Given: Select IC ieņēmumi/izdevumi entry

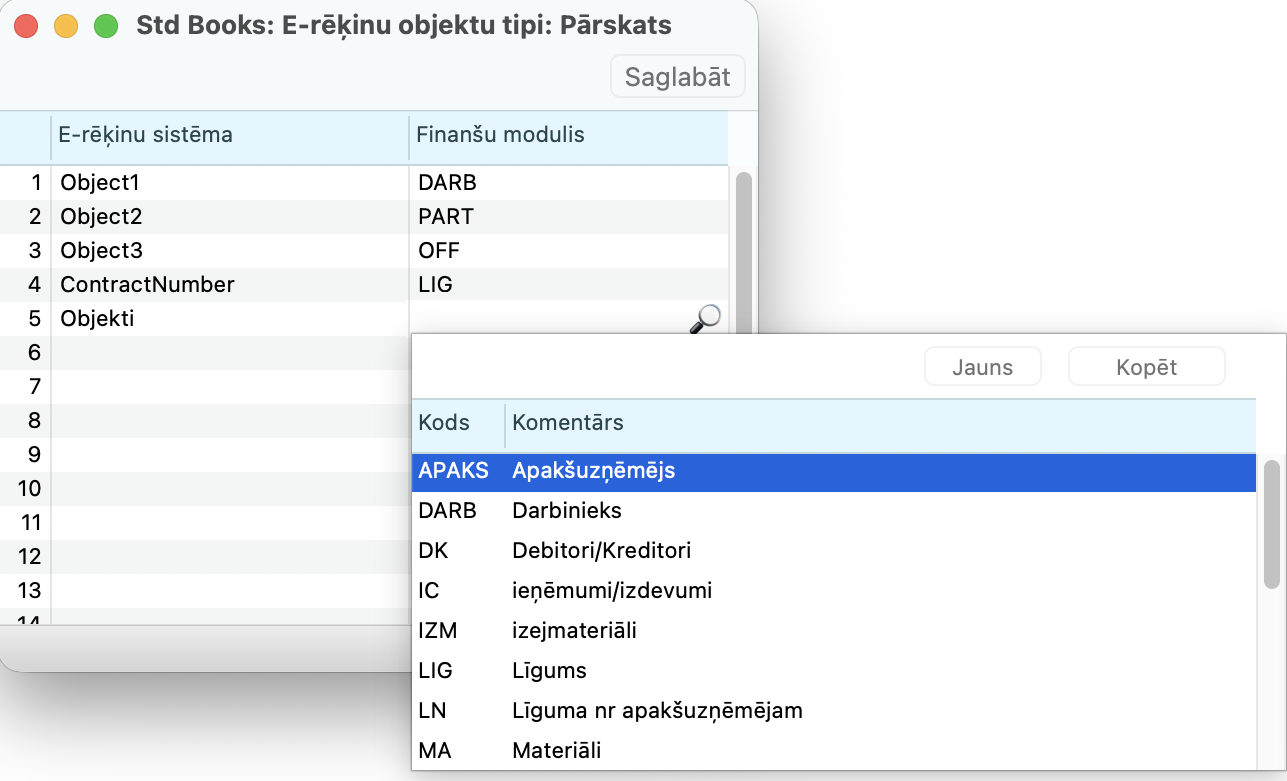Looking at the screenshot, I should (833, 591).
